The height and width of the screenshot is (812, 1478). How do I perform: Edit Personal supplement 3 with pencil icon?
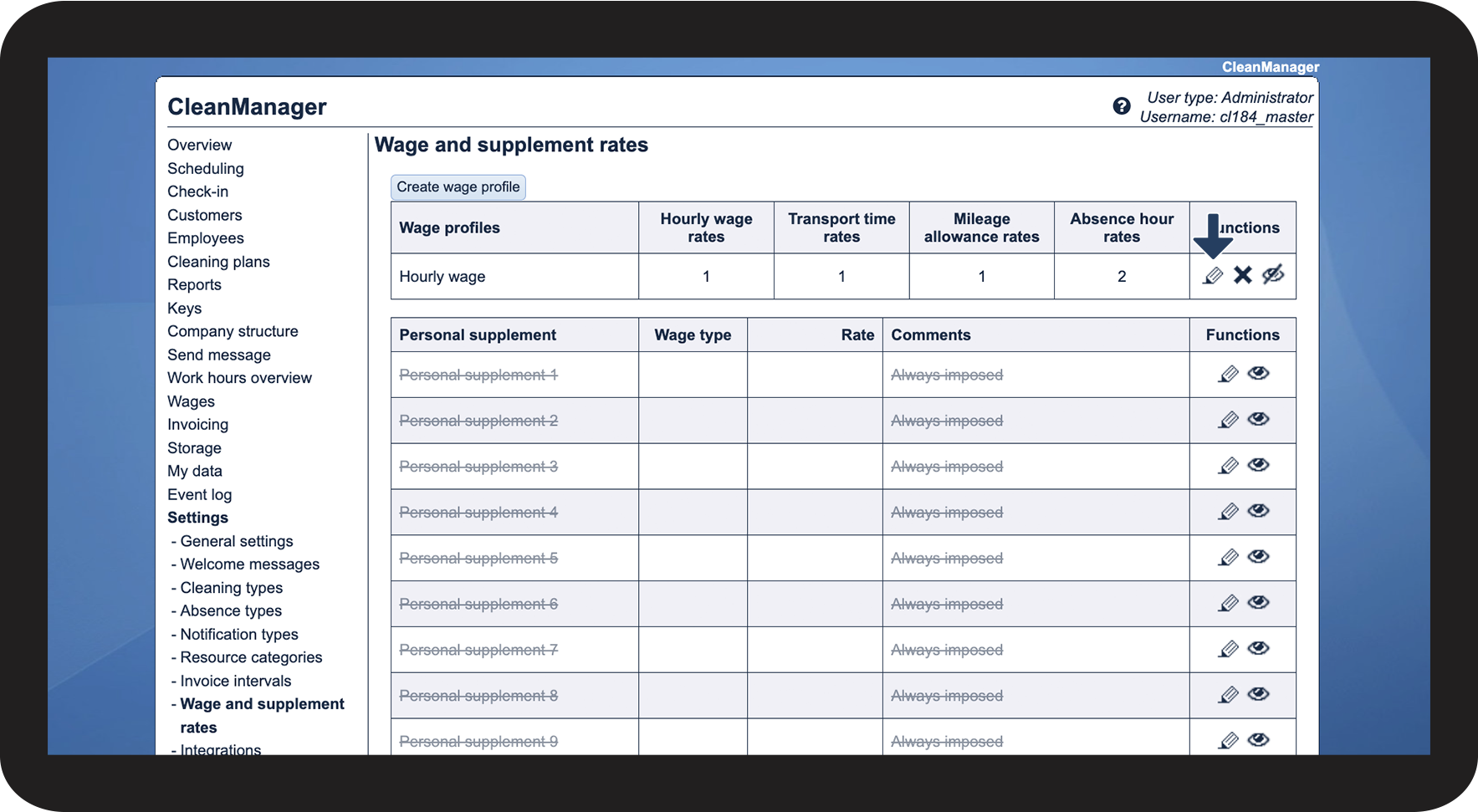click(x=1228, y=466)
